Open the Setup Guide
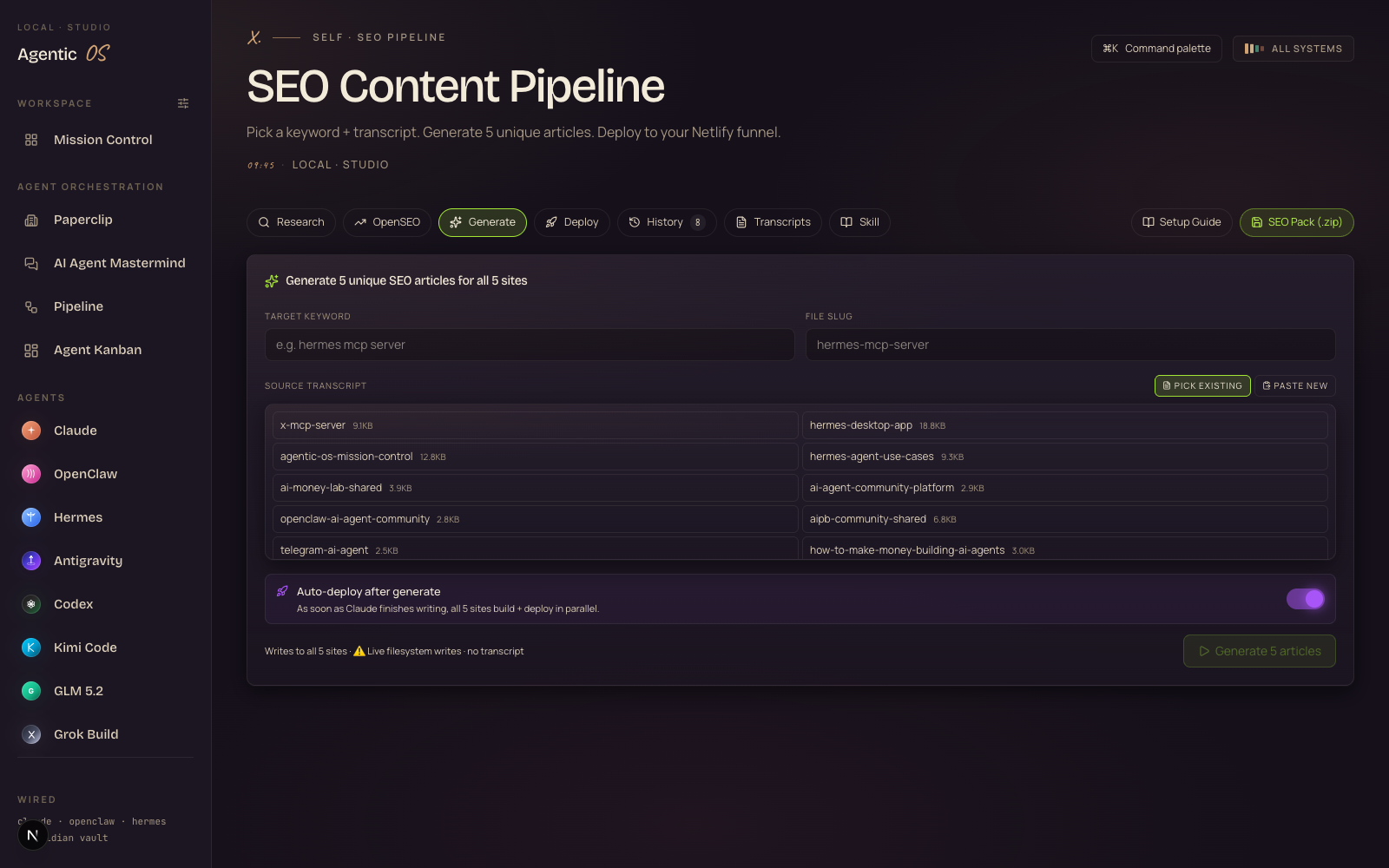 (x=1182, y=222)
